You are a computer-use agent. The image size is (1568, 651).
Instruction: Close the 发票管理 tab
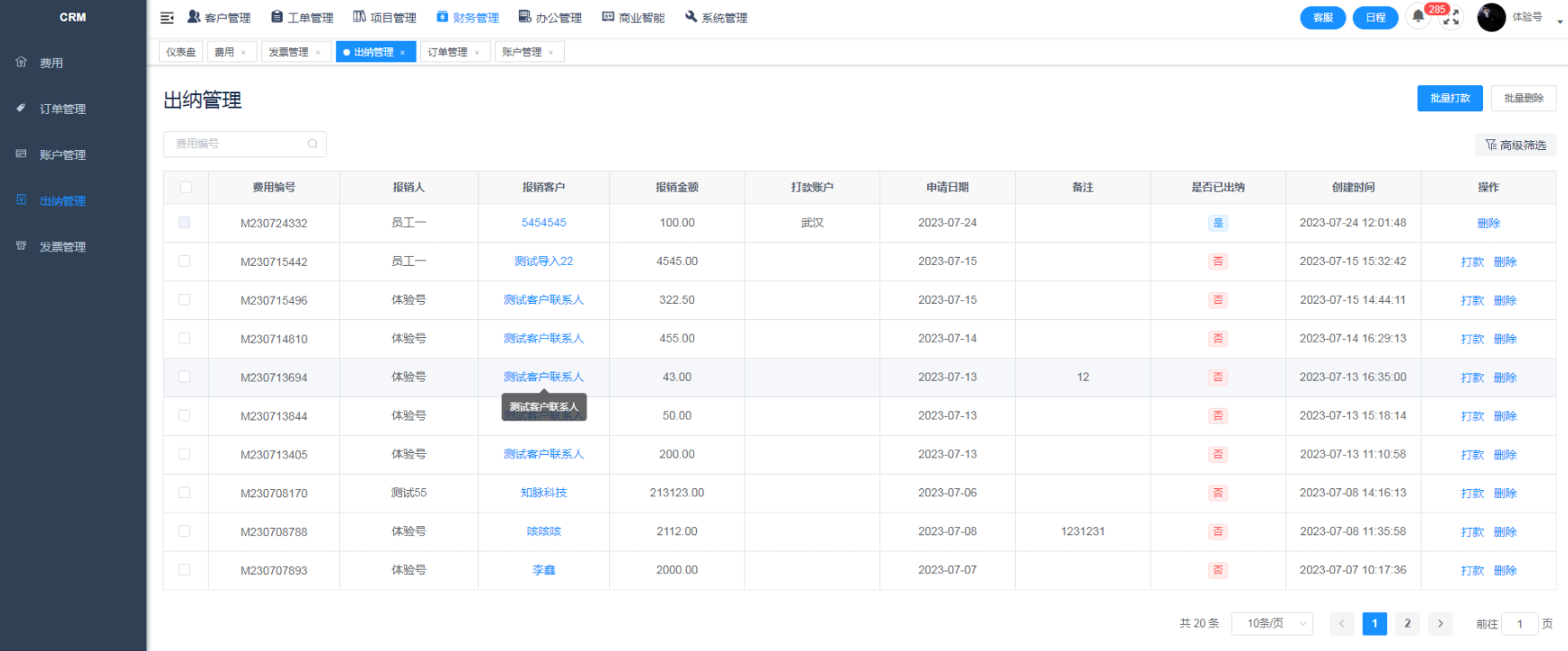(x=318, y=52)
